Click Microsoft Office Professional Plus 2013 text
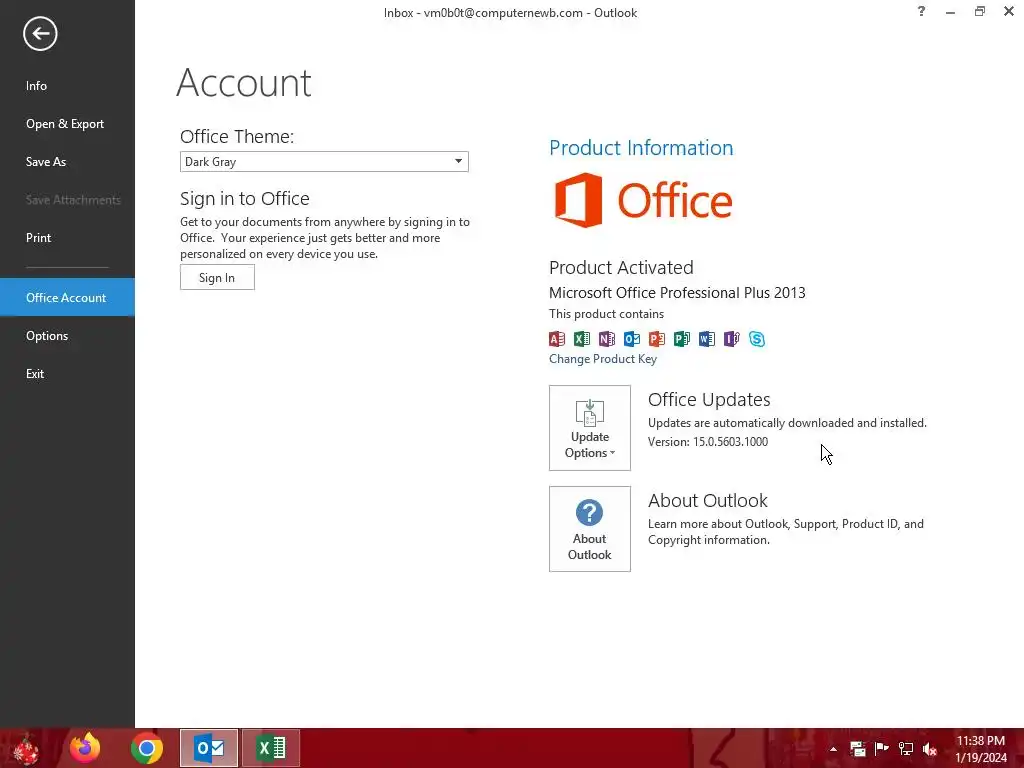 tap(677, 293)
